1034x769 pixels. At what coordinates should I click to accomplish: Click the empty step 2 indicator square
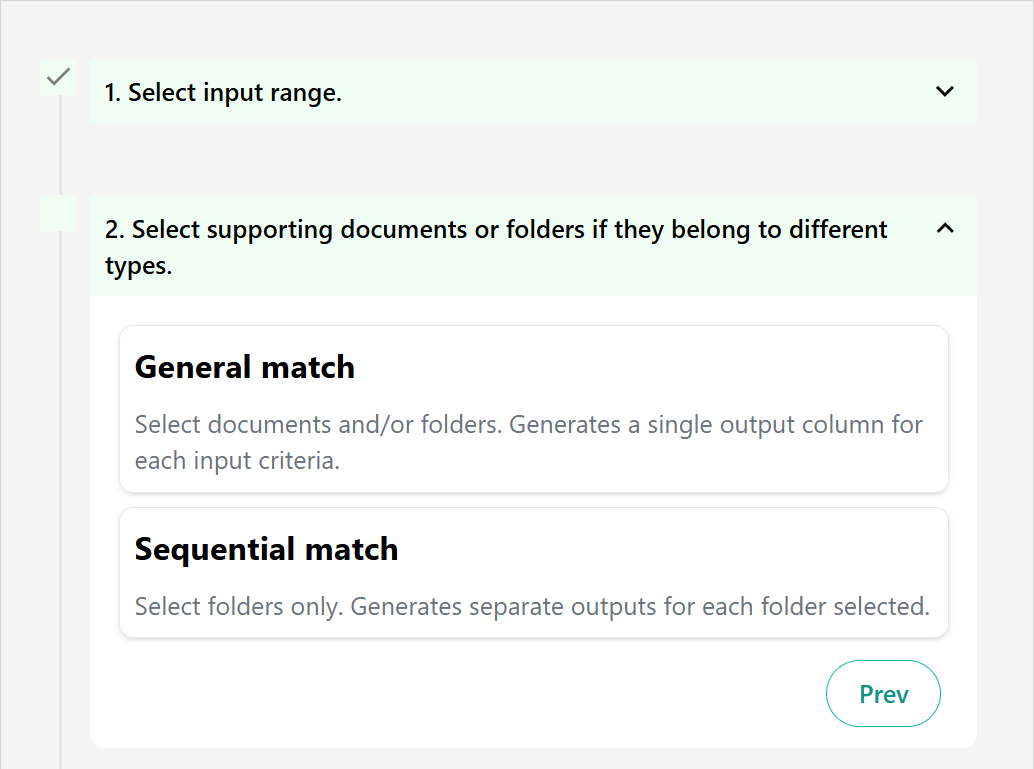[58, 213]
